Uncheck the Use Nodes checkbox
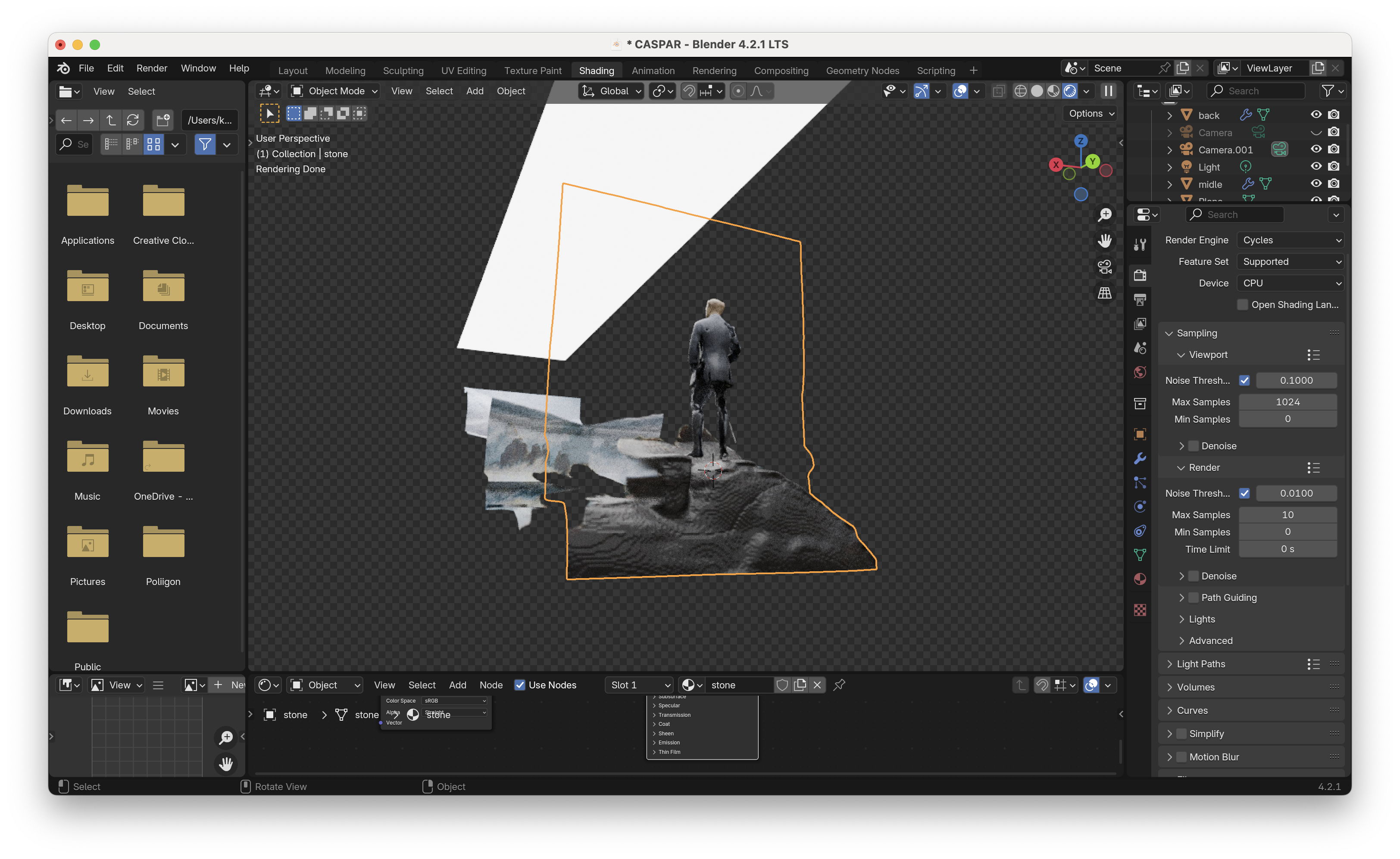 pyautogui.click(x=519, y=685)
